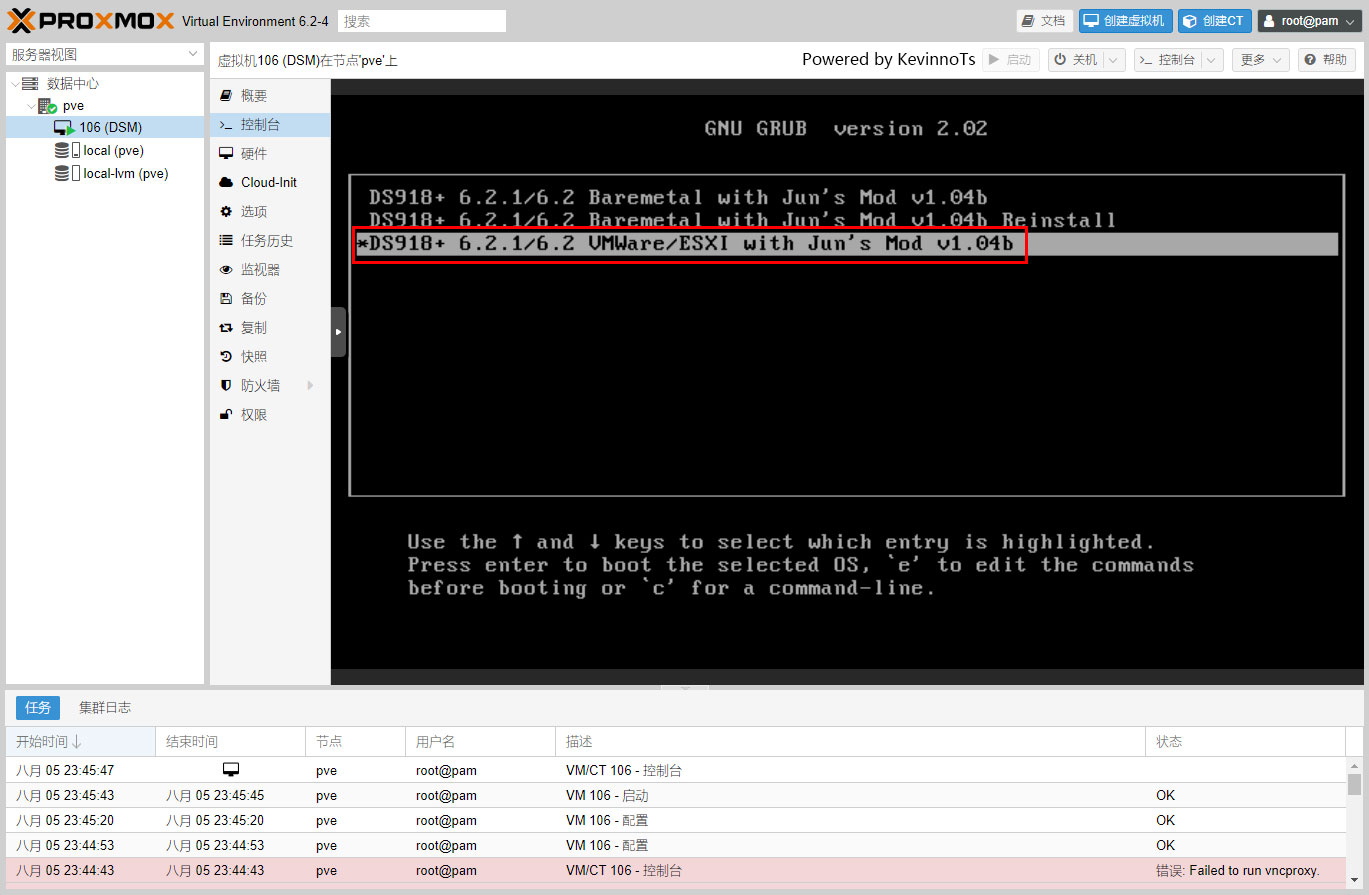Sort by 节点 column header
The image size is (1369, 895).
pos(355,742)
